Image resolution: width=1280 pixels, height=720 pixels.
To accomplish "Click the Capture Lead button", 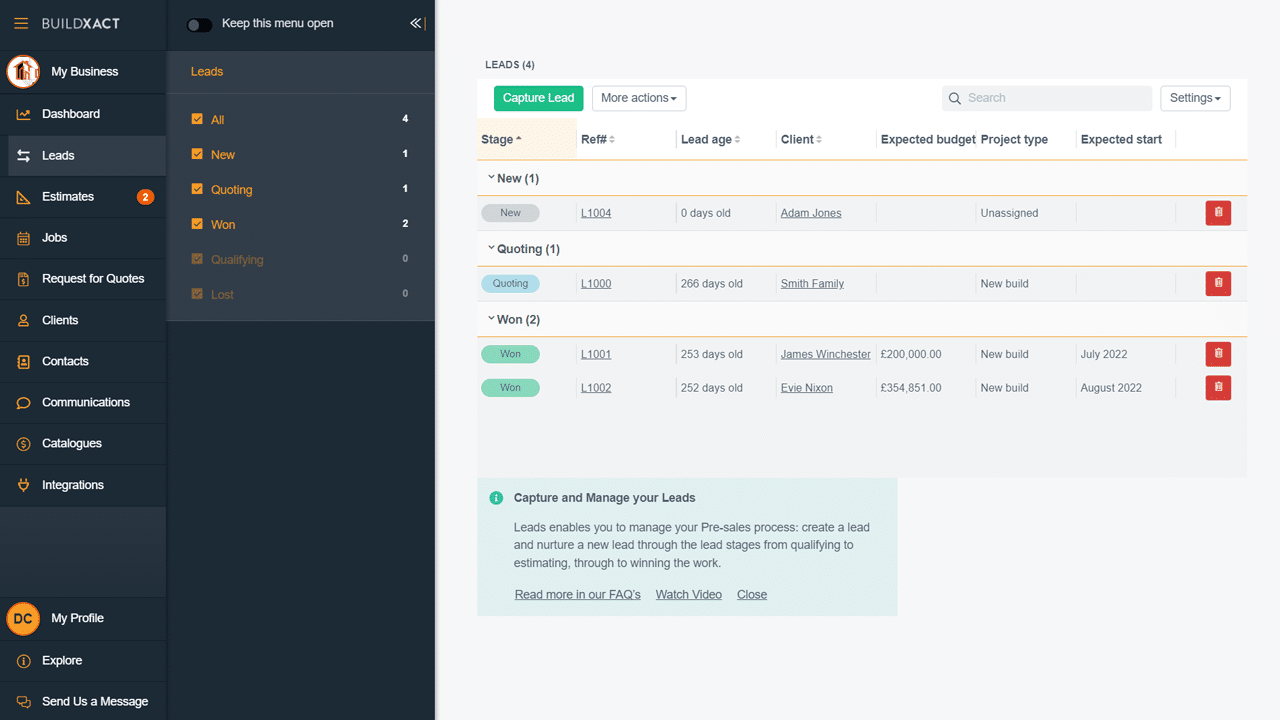I will tap(538, 98).
